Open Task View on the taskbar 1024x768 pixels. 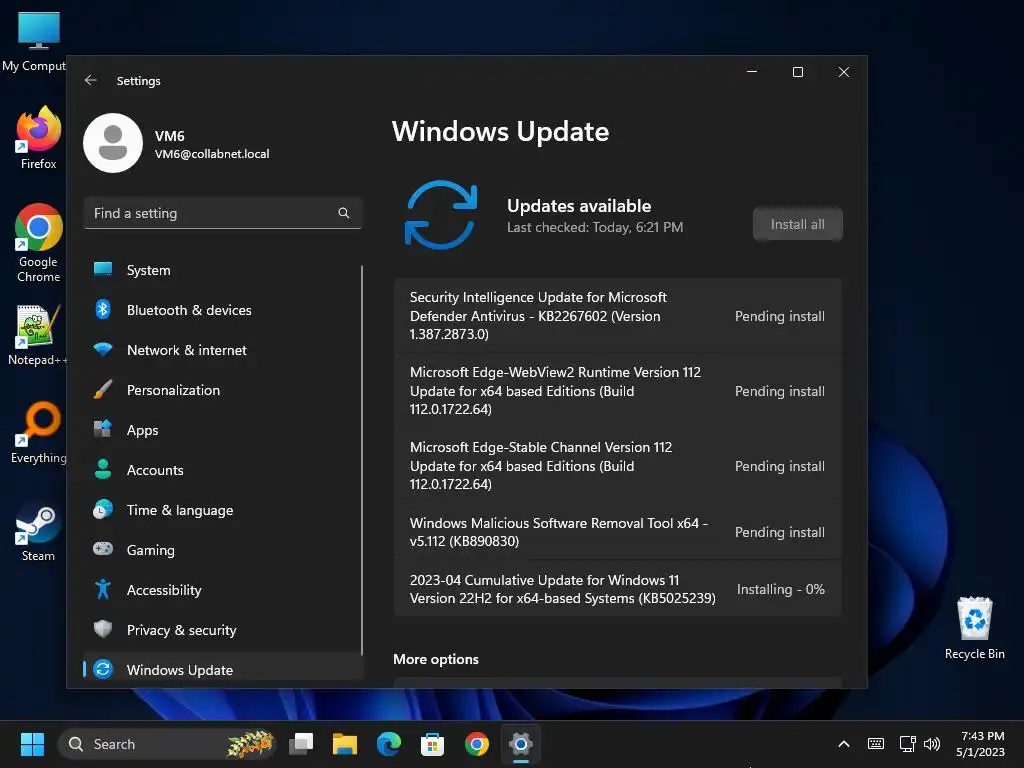[x=301, y=744]
